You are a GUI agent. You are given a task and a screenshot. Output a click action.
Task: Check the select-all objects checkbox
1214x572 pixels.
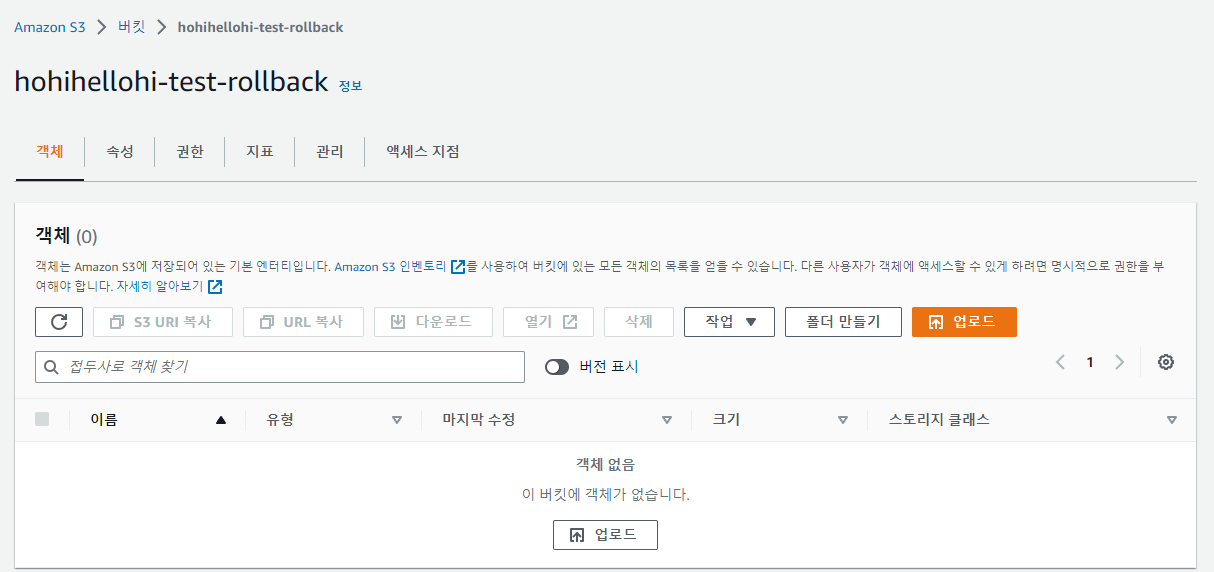(42, 420)
